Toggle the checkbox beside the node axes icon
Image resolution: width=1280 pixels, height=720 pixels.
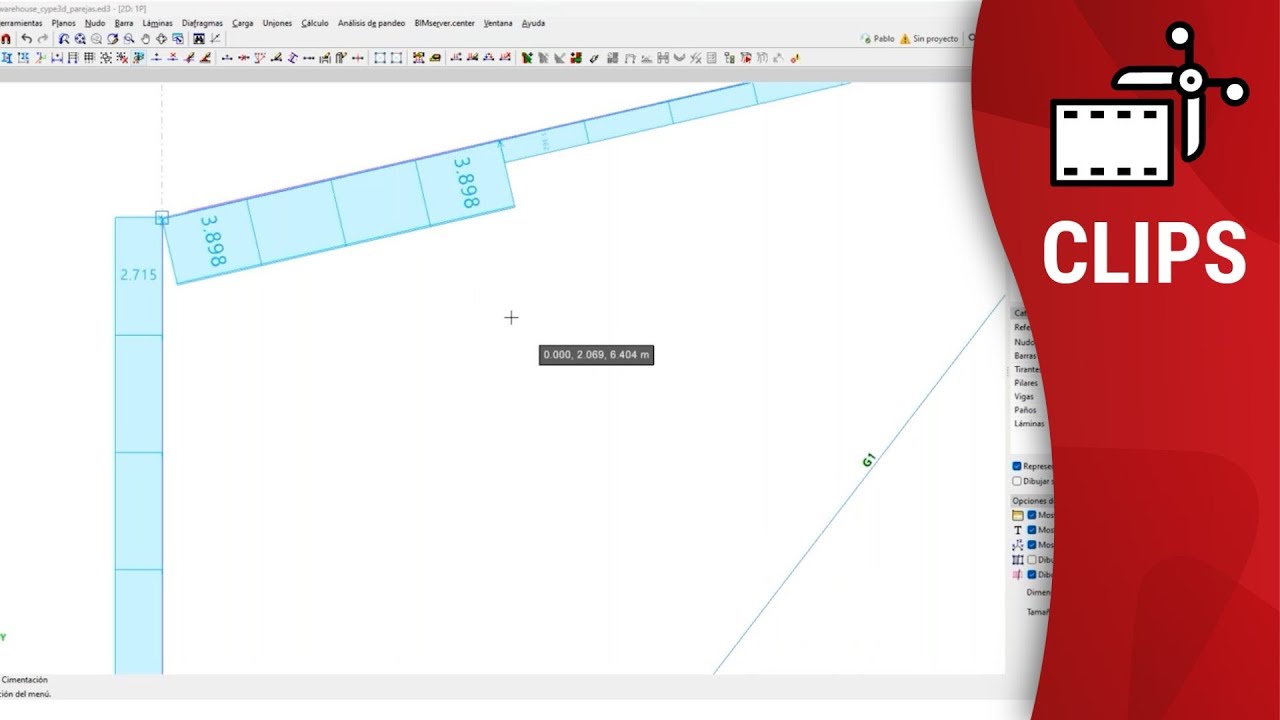1032,545
